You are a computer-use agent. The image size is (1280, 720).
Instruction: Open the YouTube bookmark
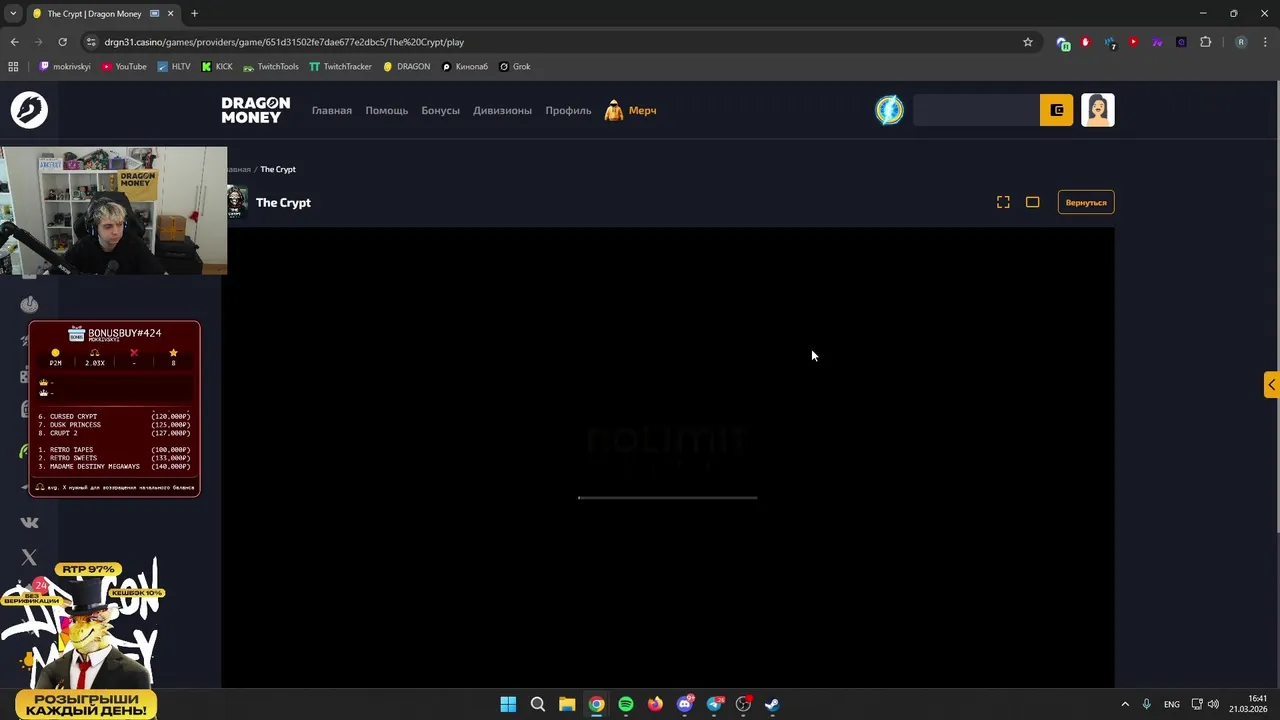click(x=124, y=67)
